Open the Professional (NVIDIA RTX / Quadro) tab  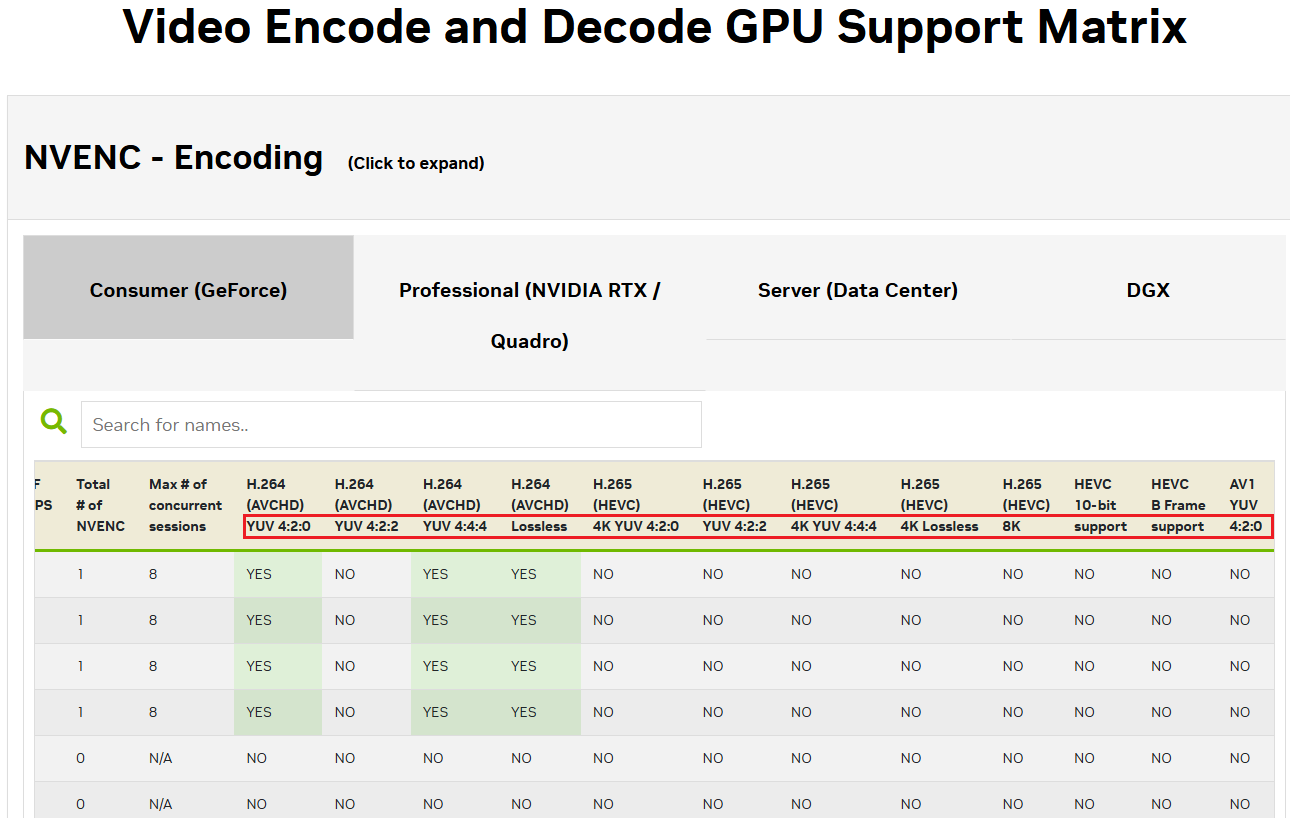(530, 314)
